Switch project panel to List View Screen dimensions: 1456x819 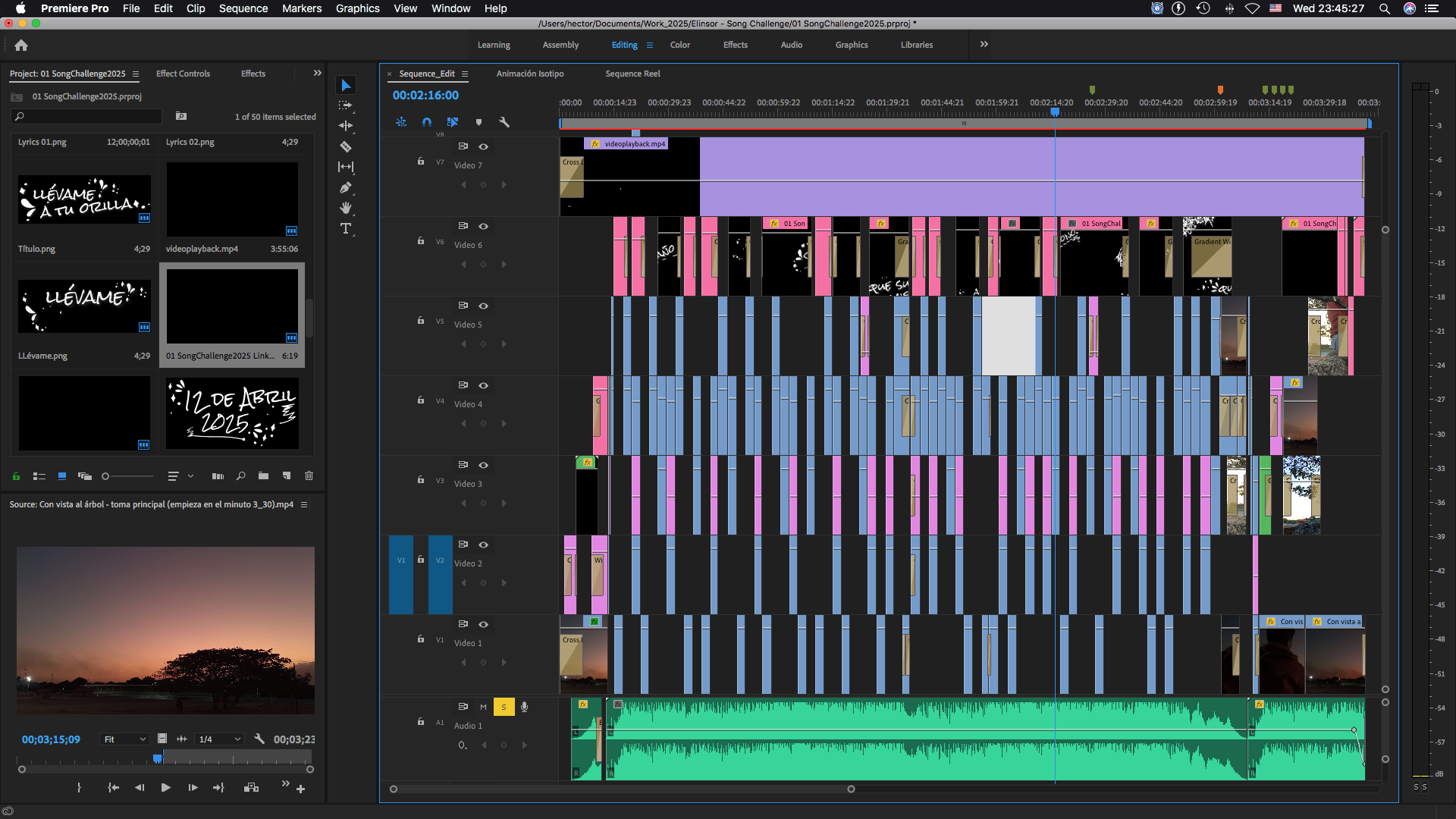(x=39, y=476)
